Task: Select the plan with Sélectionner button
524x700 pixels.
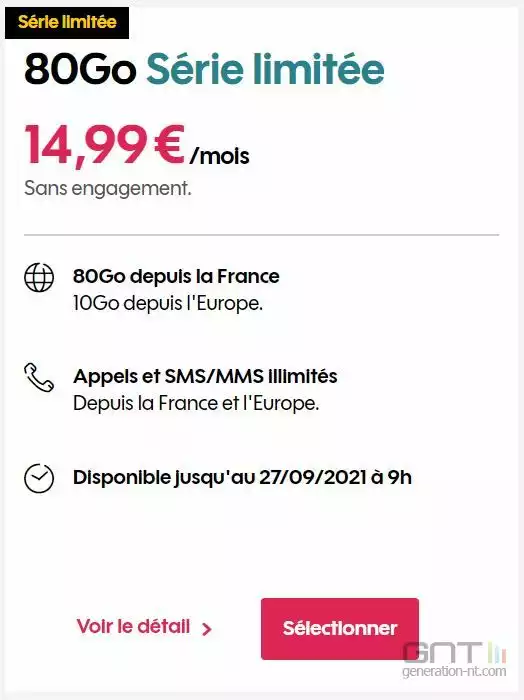Action: [340, 629]
